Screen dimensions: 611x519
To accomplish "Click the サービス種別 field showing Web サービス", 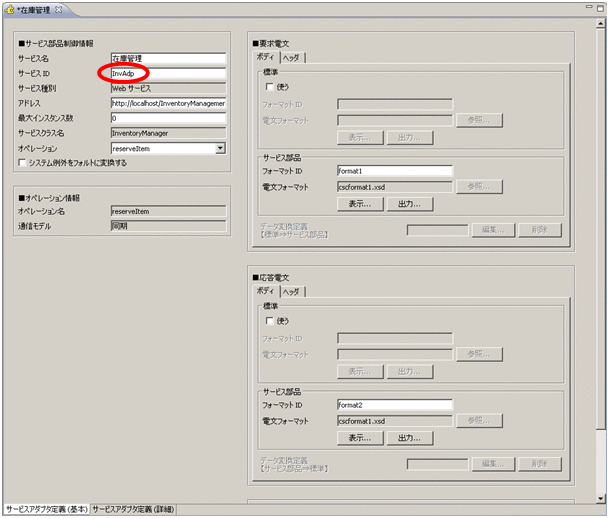I will 168,88.
